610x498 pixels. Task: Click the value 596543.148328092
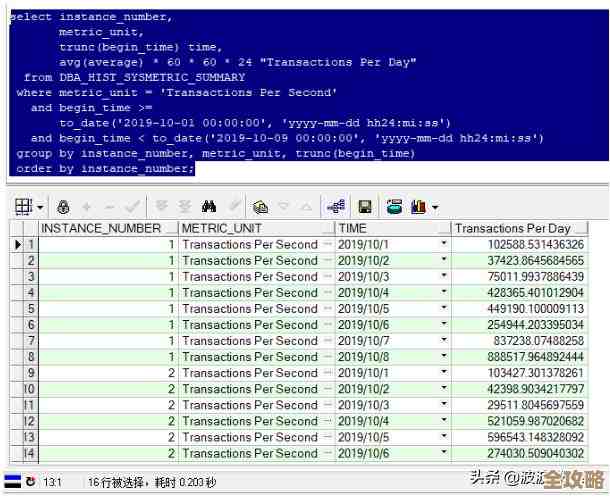536,437
